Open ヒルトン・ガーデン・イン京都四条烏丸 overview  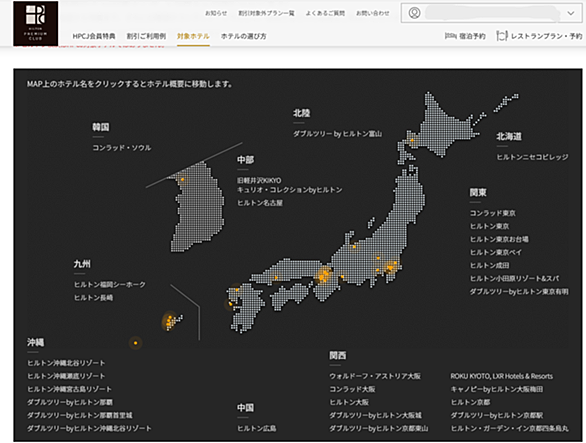(509, 428)
